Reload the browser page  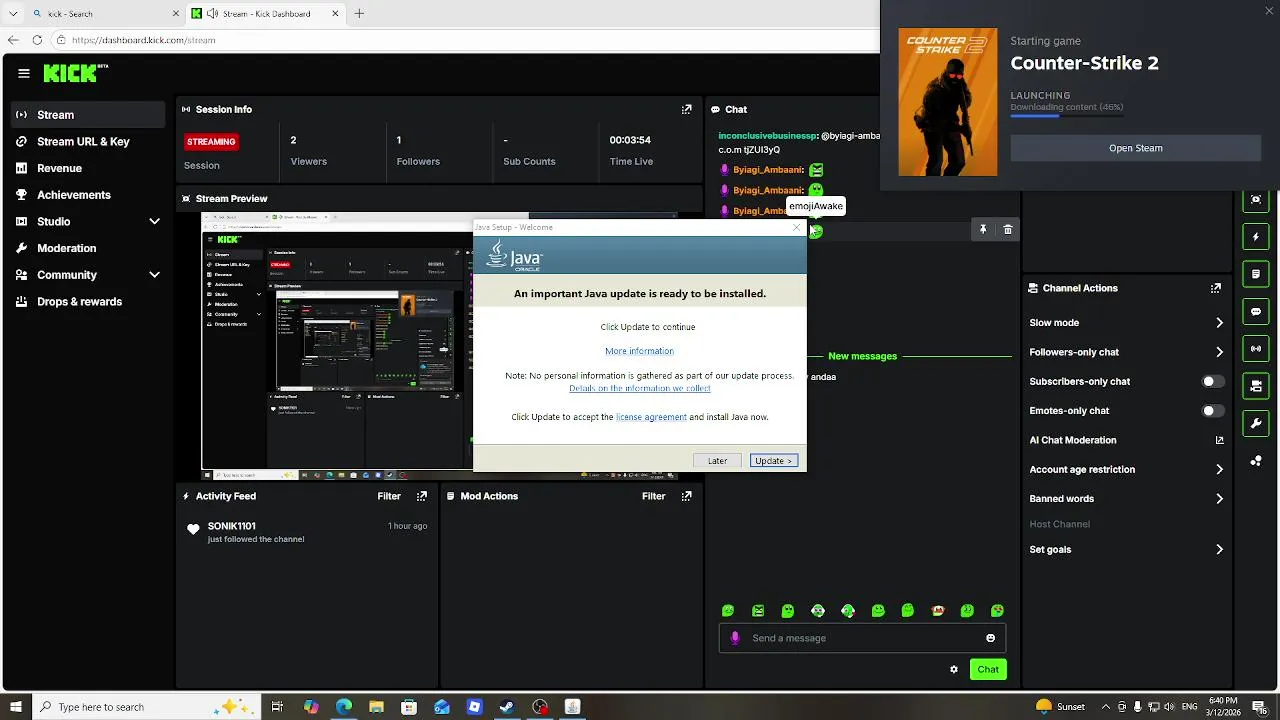[x=37, y=40]
